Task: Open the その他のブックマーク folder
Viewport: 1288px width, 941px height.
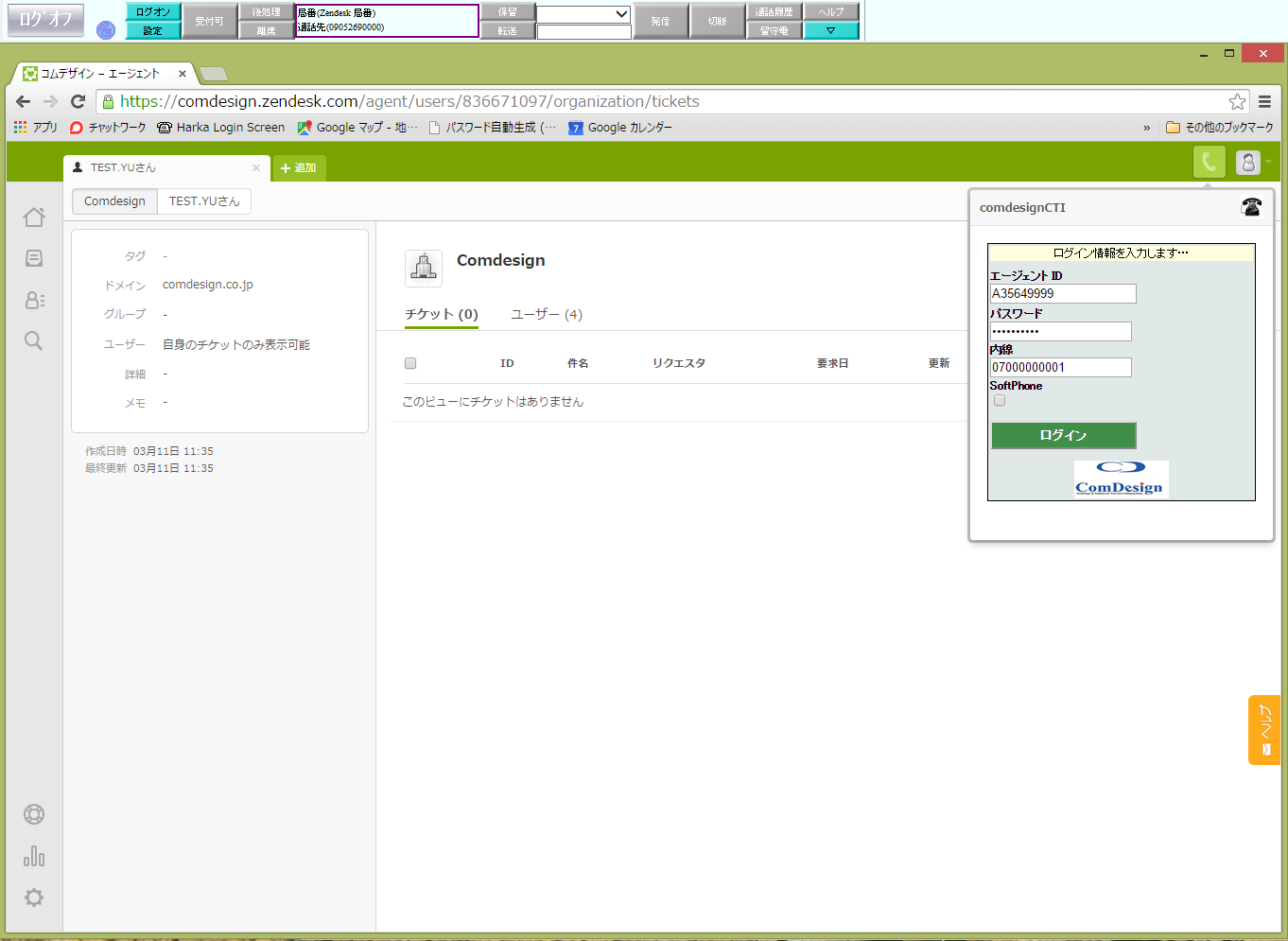Action: pos(1220,127)
